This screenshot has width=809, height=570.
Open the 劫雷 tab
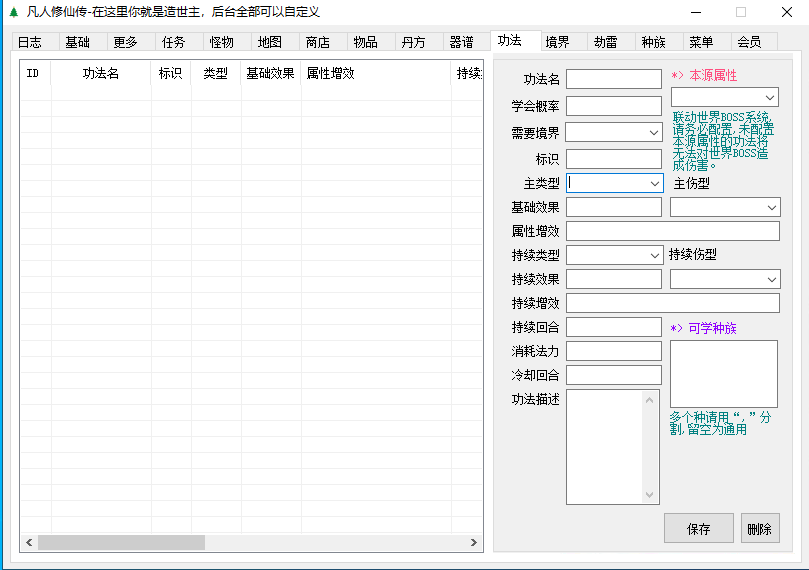[611, 42]
